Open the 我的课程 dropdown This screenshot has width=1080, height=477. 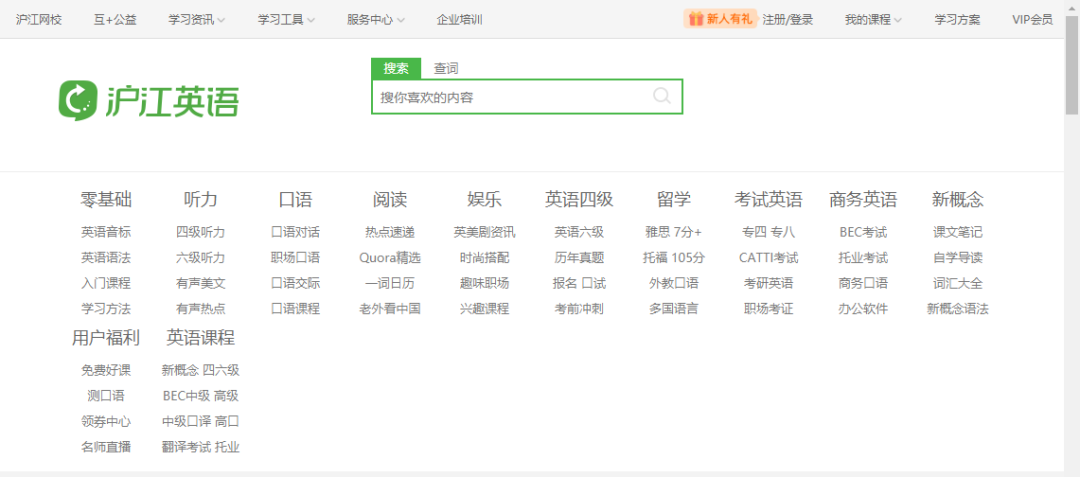873,20
